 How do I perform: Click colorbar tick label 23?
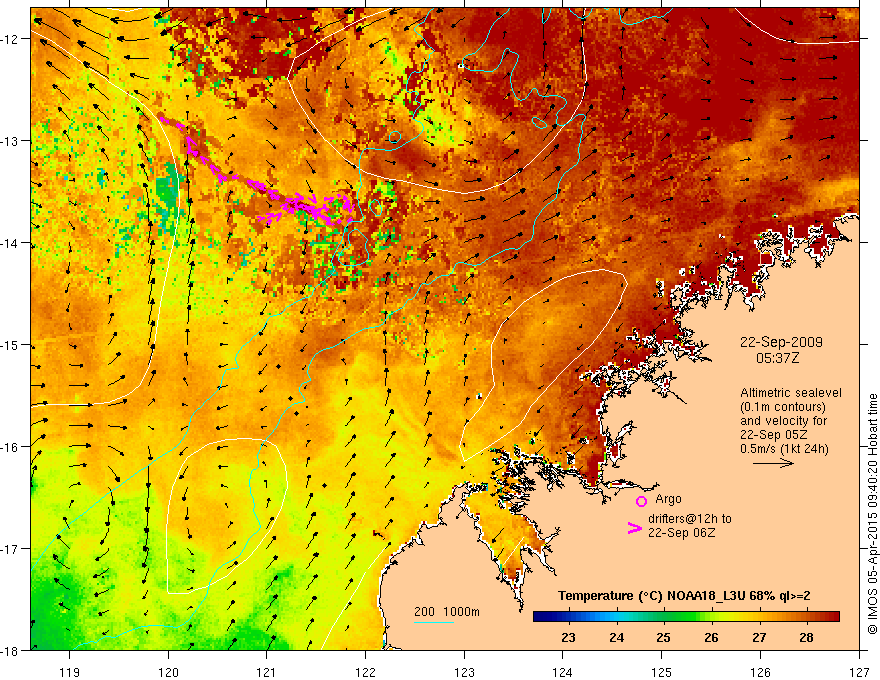568,637
